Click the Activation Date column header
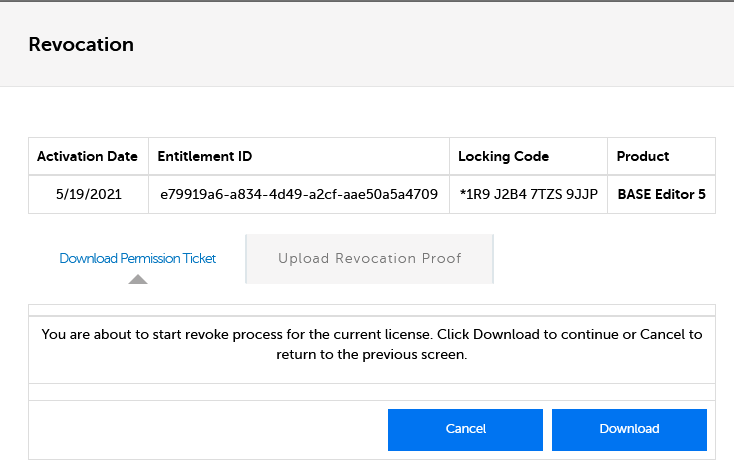 (x=88, y=156)
